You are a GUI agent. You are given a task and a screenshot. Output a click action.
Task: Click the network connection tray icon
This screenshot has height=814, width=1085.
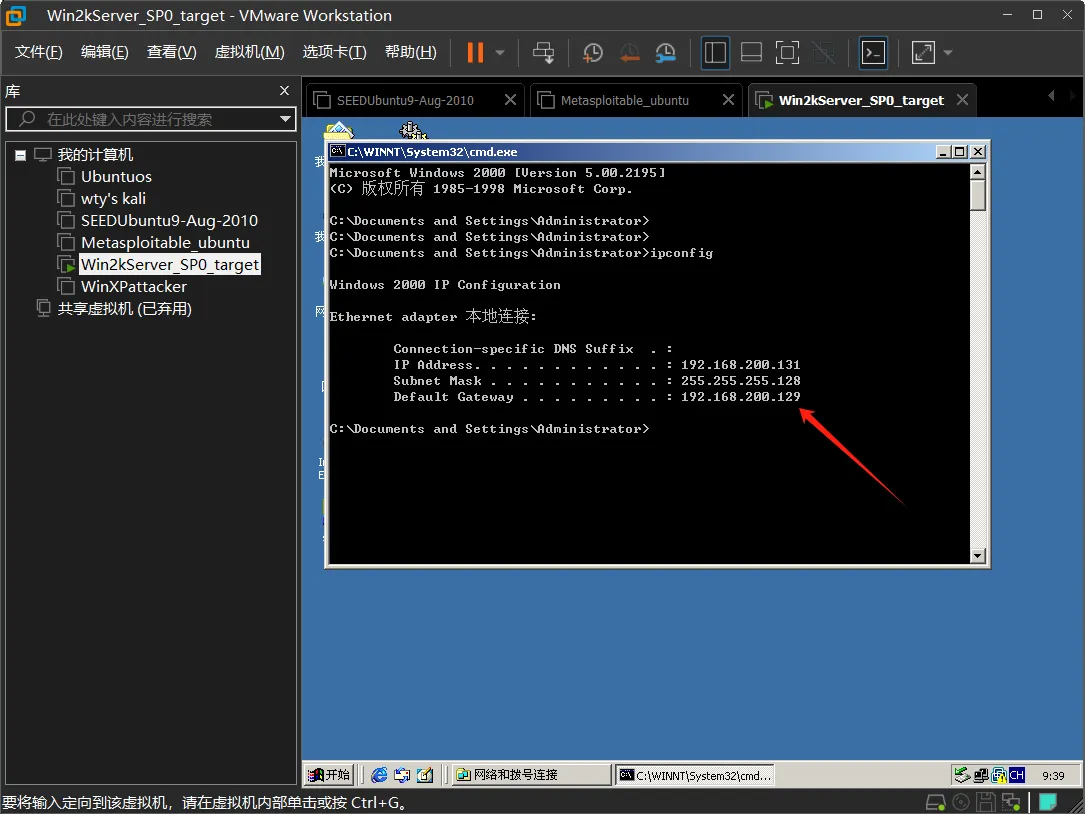pyautogui.click(x=981, y=775)
